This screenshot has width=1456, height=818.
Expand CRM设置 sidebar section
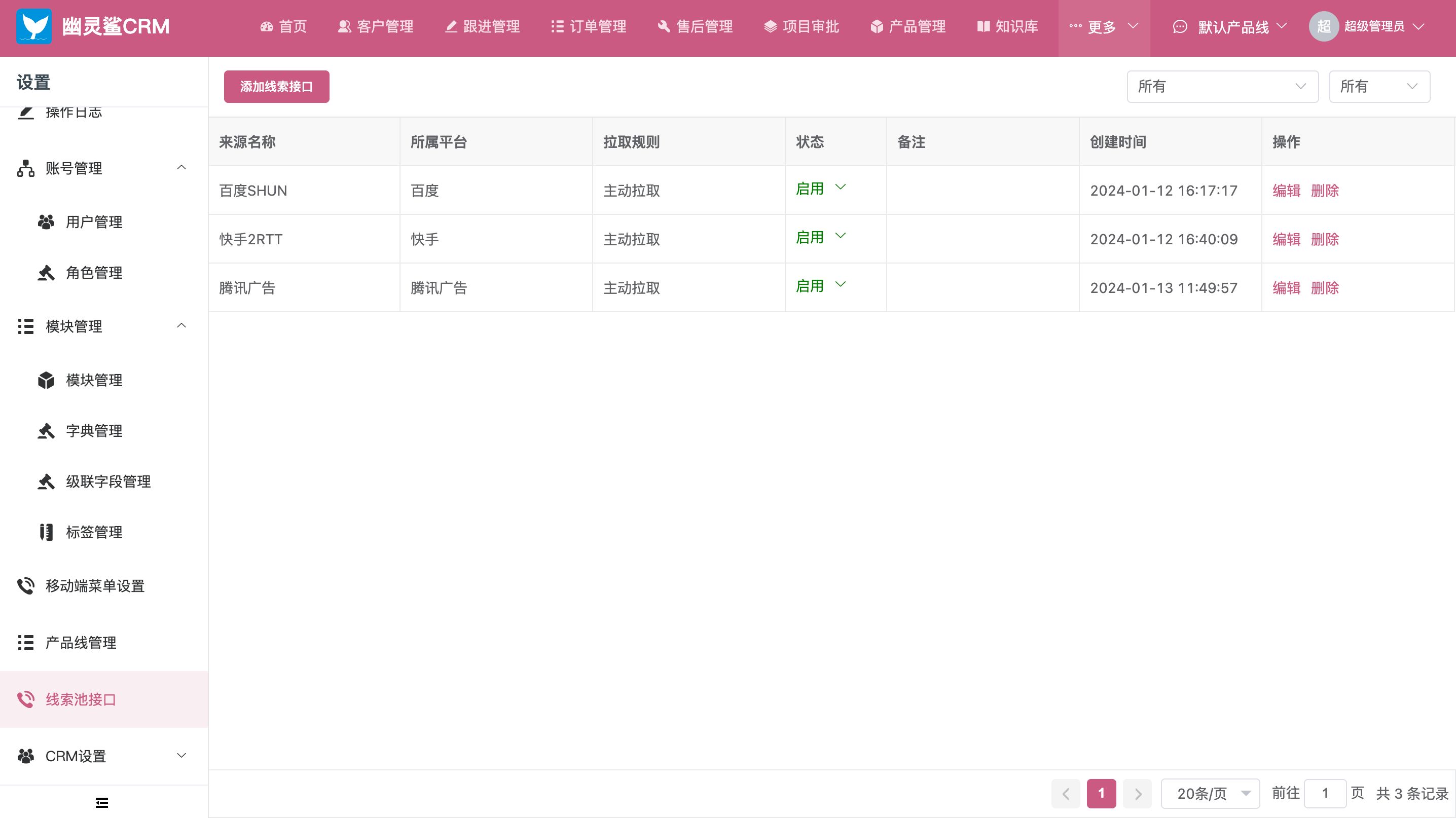[x=103, y=756]
